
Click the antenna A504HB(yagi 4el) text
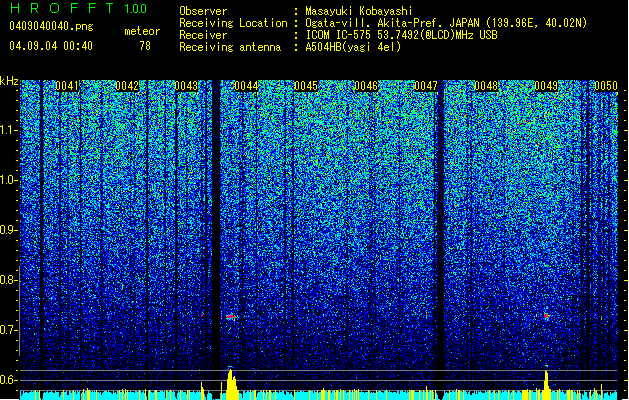click(x=353, y=47)
